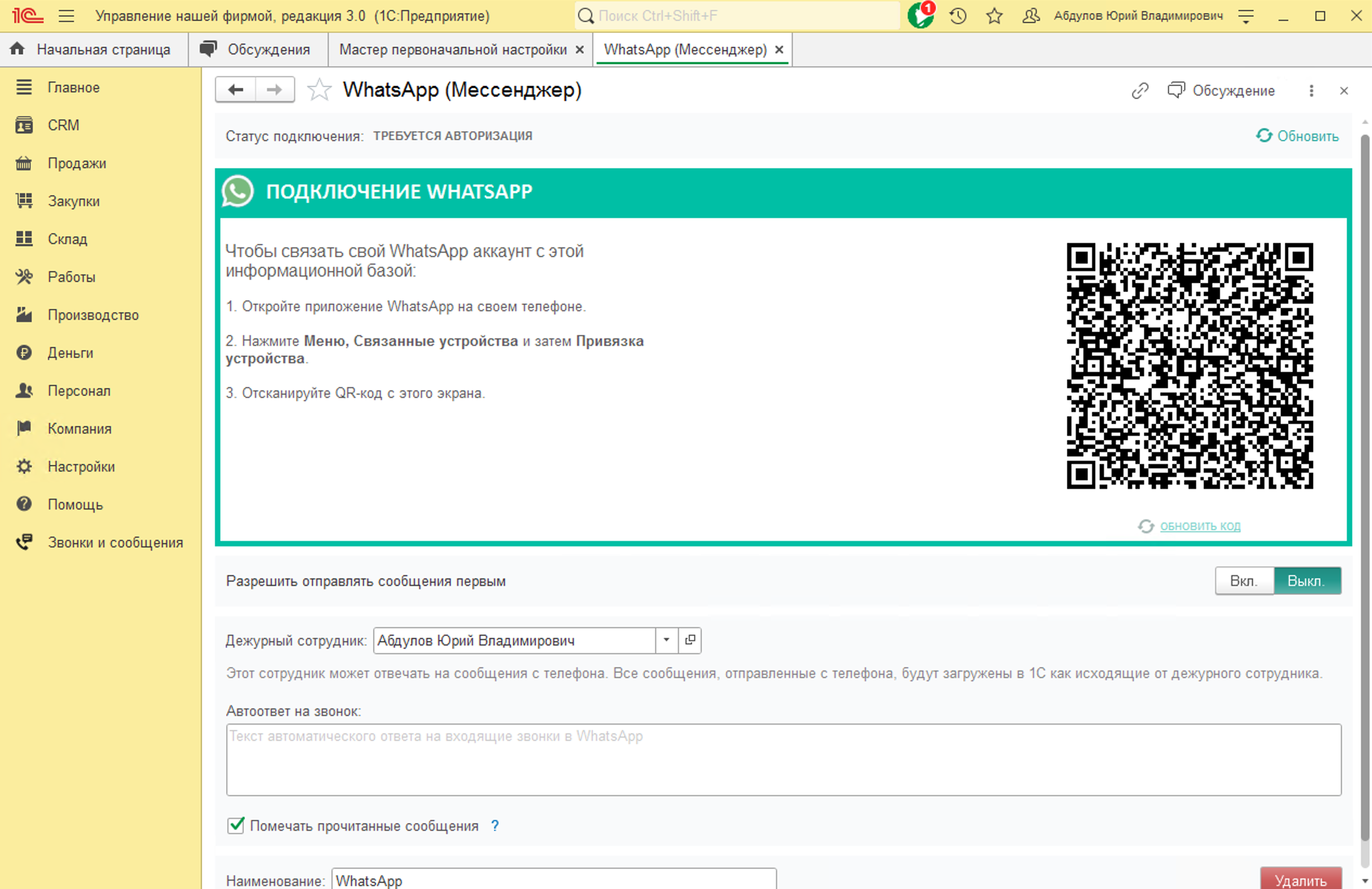Navigate back with left arrow button

pos(235,90)
